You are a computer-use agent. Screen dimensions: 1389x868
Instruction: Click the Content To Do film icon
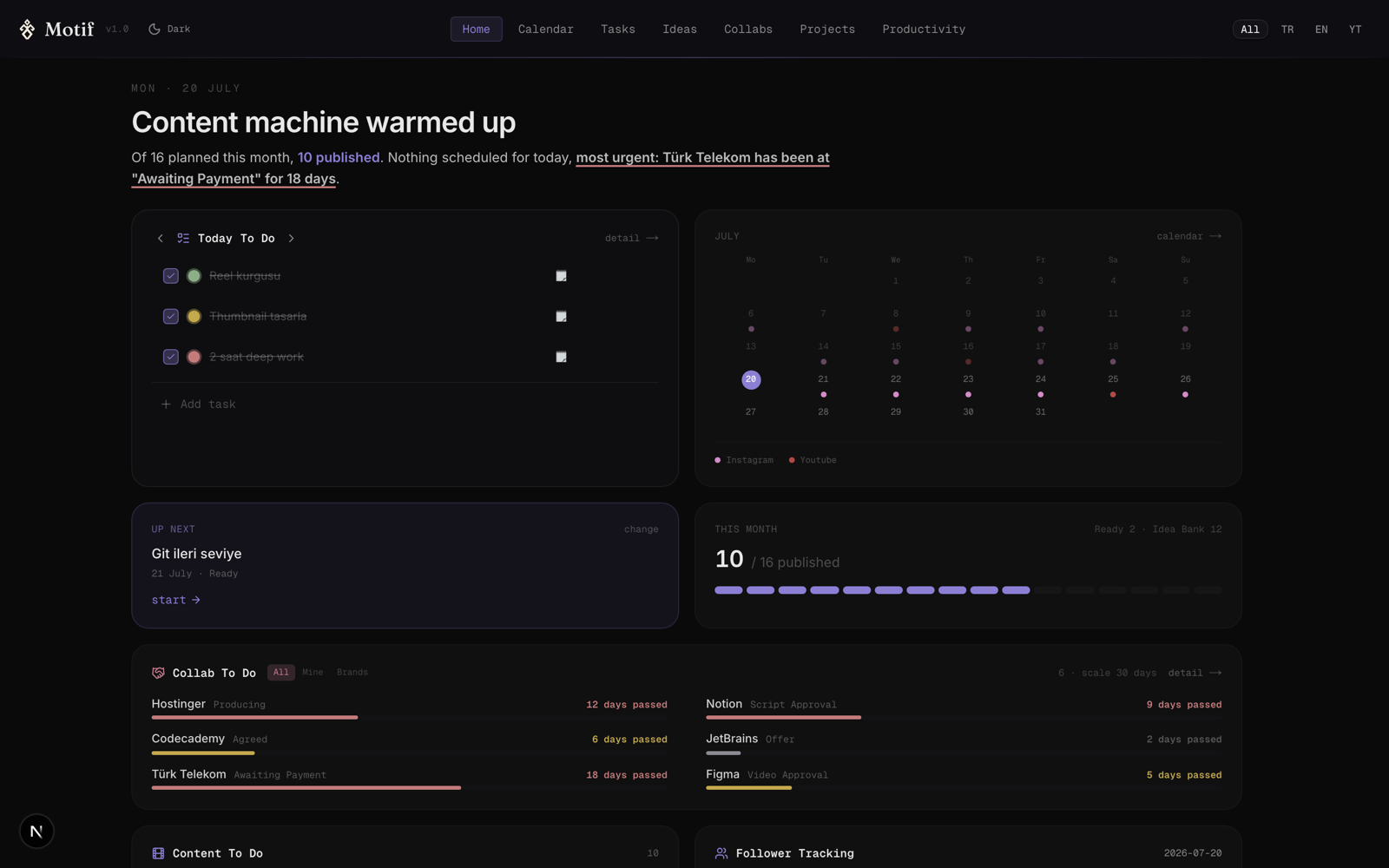tap(158, 853)
